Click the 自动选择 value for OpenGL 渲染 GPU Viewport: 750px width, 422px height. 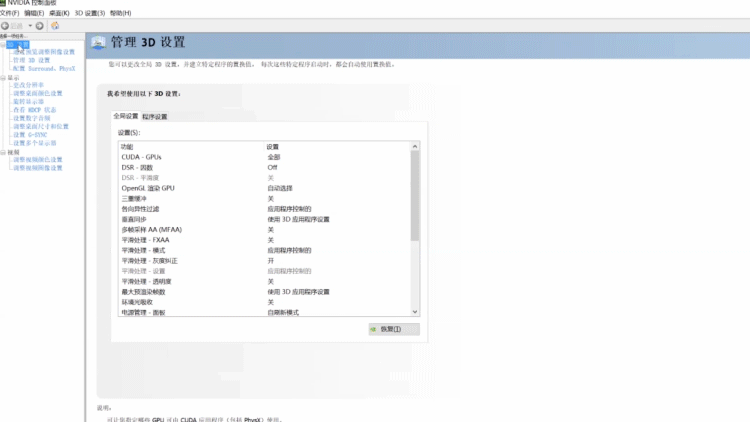tap(280, 188)
